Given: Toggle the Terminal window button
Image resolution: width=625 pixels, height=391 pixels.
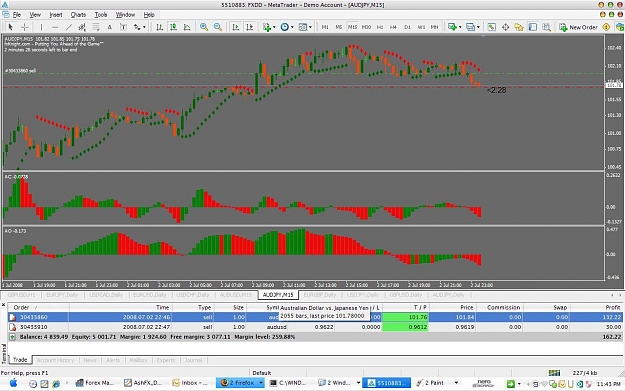Looking at the screenshot, I should click(533, 27).
